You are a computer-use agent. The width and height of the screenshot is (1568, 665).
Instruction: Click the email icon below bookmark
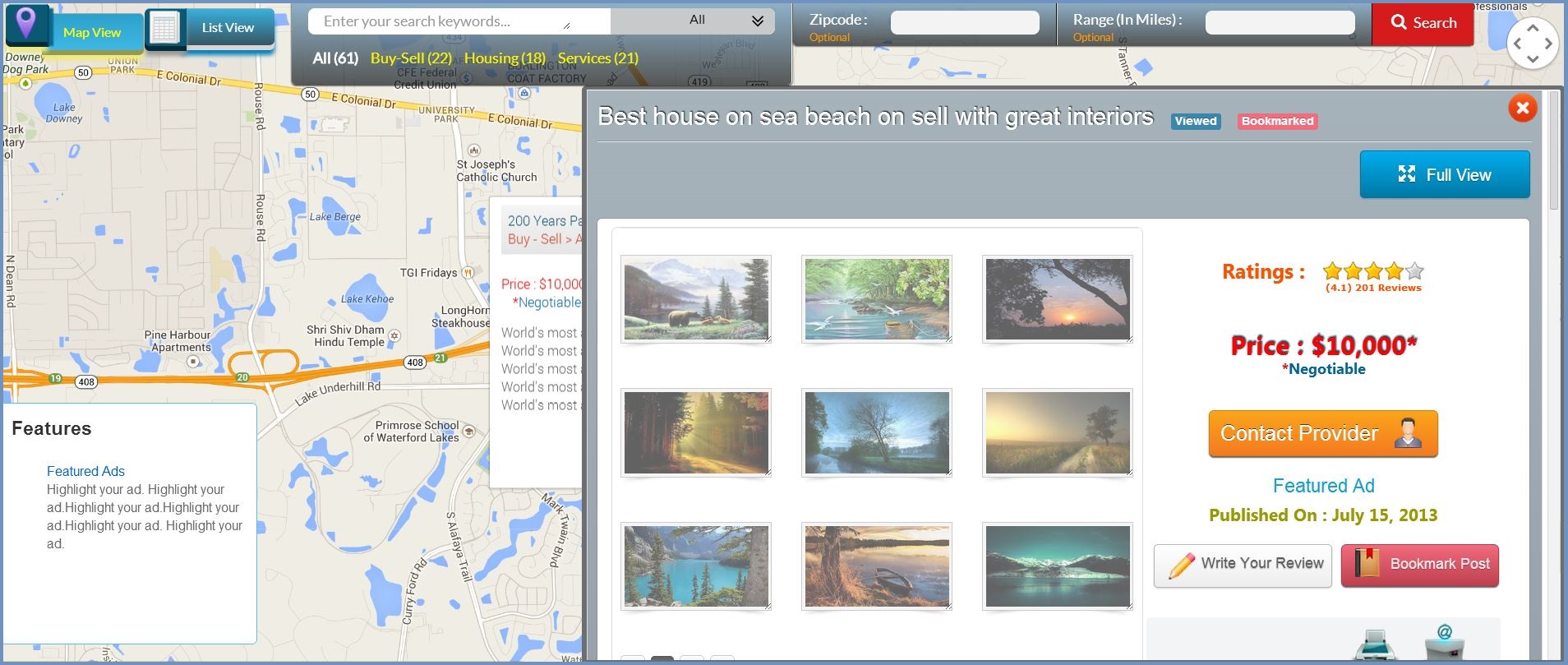(1446, 643)
